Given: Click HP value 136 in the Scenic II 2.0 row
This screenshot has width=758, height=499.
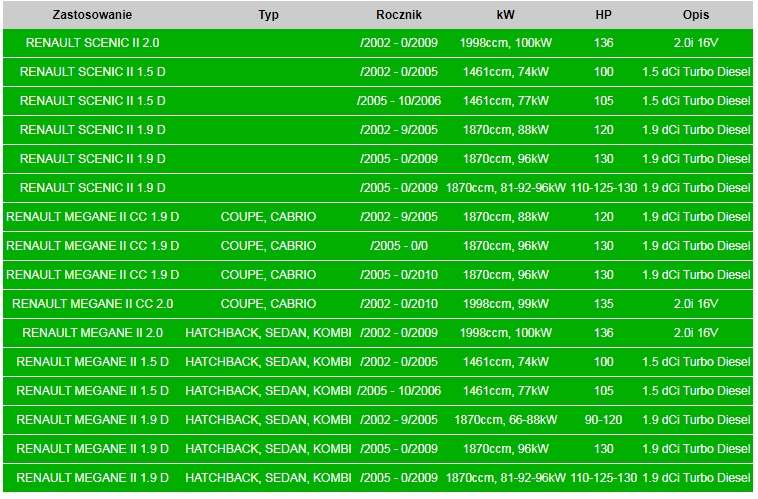Looking at the screenshot, I should [x=603, y=43].
